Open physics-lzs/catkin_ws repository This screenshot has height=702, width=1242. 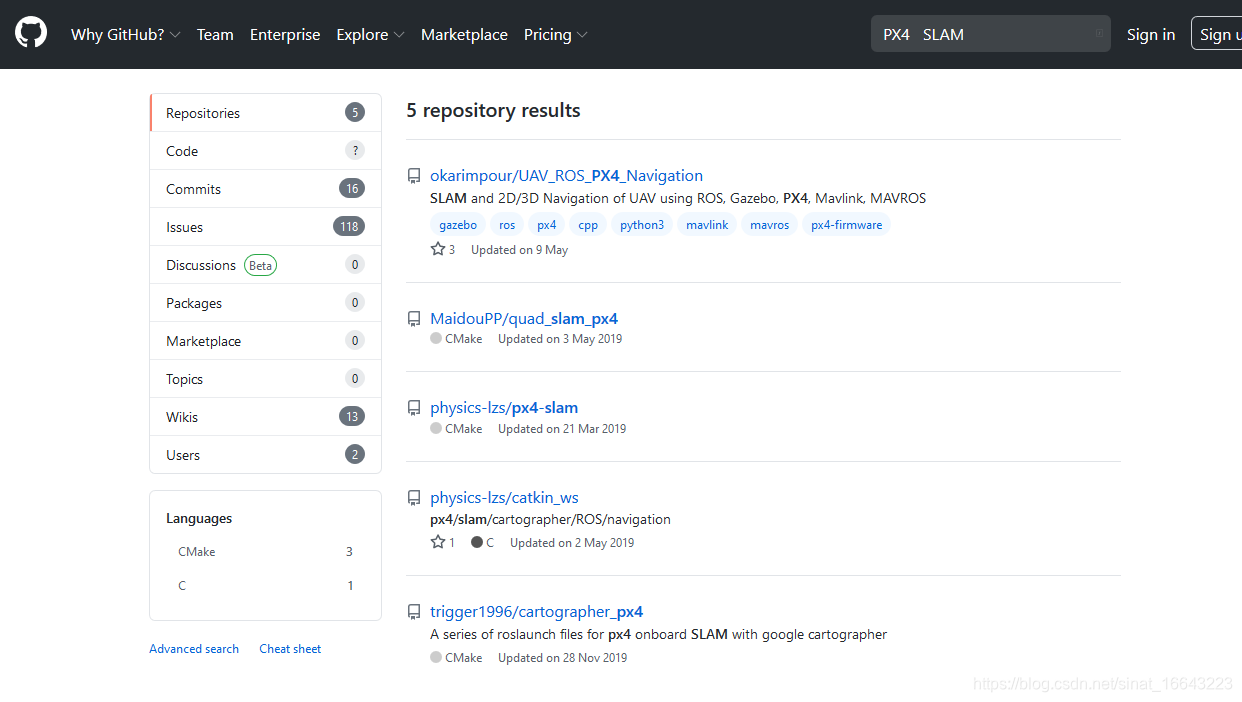[x=504, y=498]
